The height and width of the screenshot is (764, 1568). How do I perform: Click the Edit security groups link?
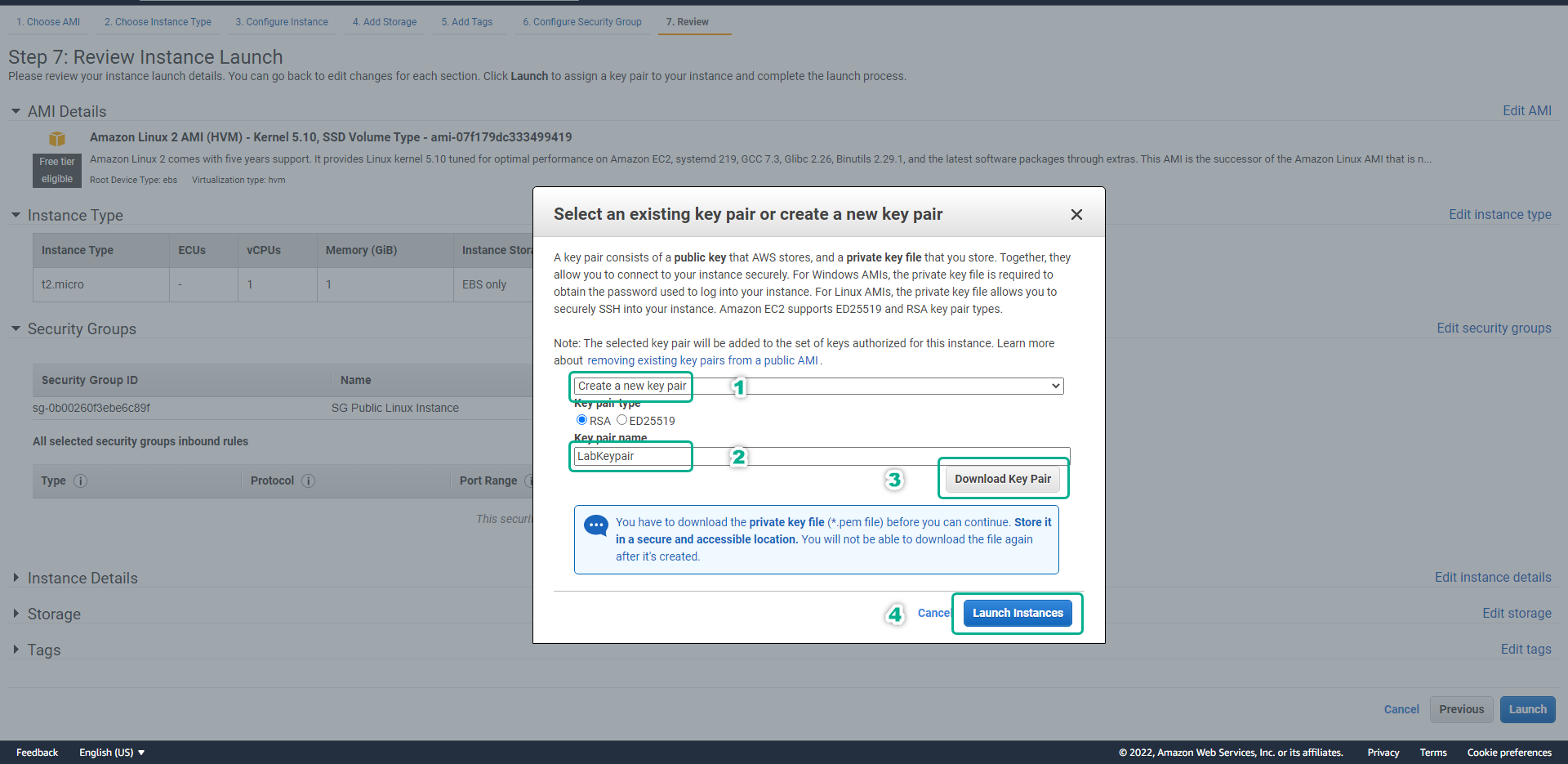point(1494,328)
